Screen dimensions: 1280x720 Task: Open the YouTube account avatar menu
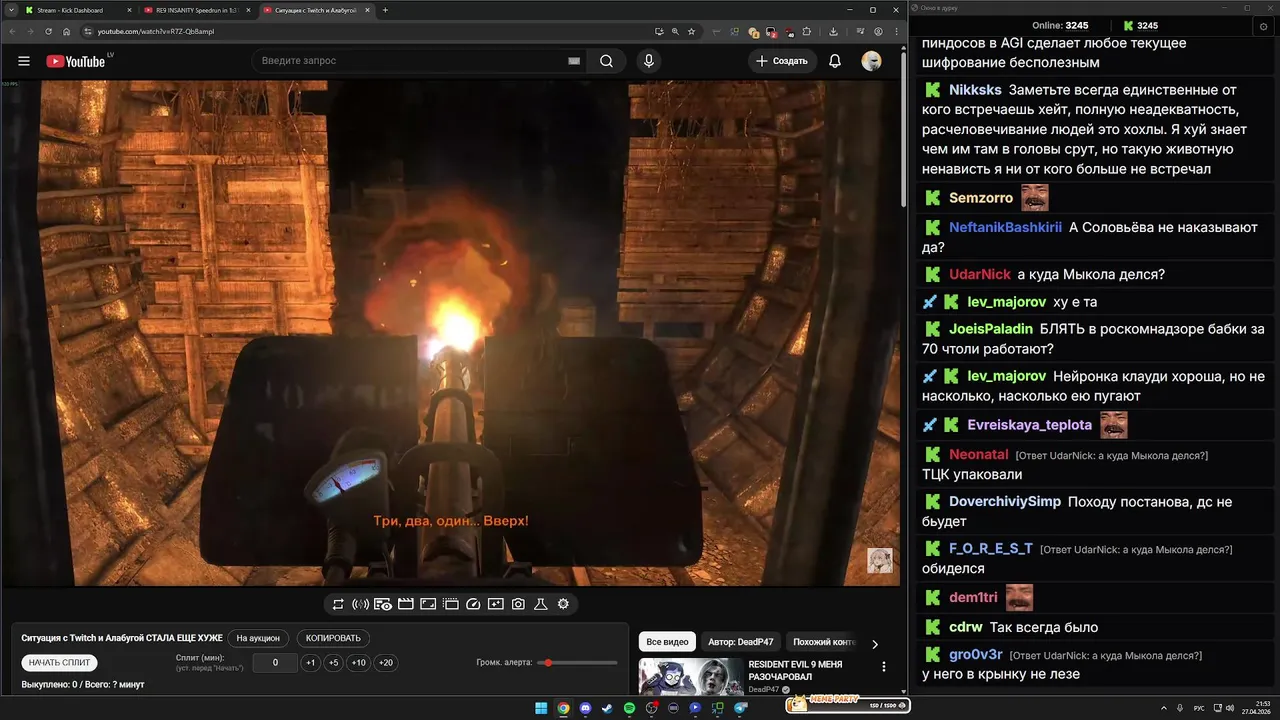(x=871, y=61)
